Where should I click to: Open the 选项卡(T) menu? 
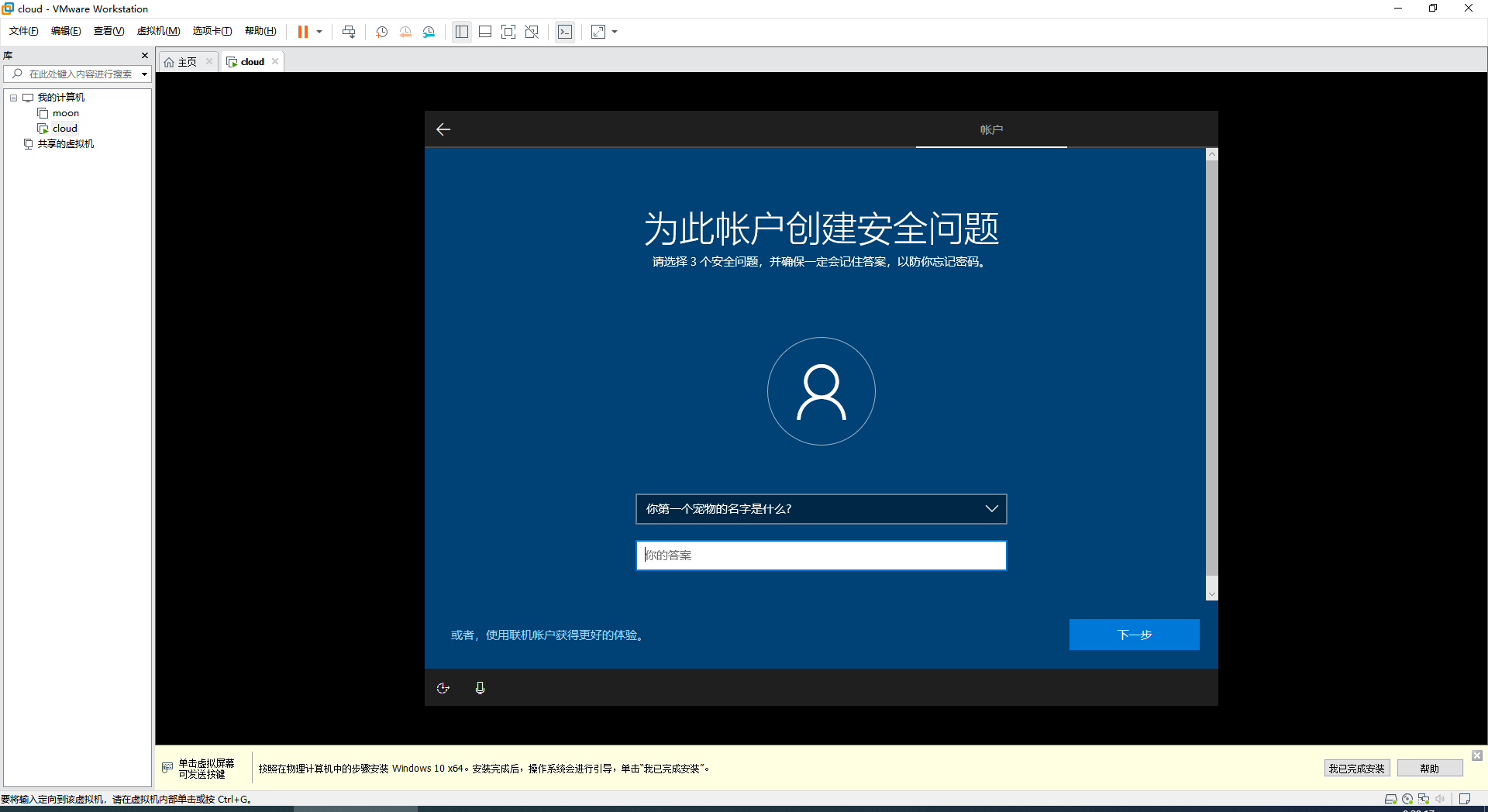212,31
